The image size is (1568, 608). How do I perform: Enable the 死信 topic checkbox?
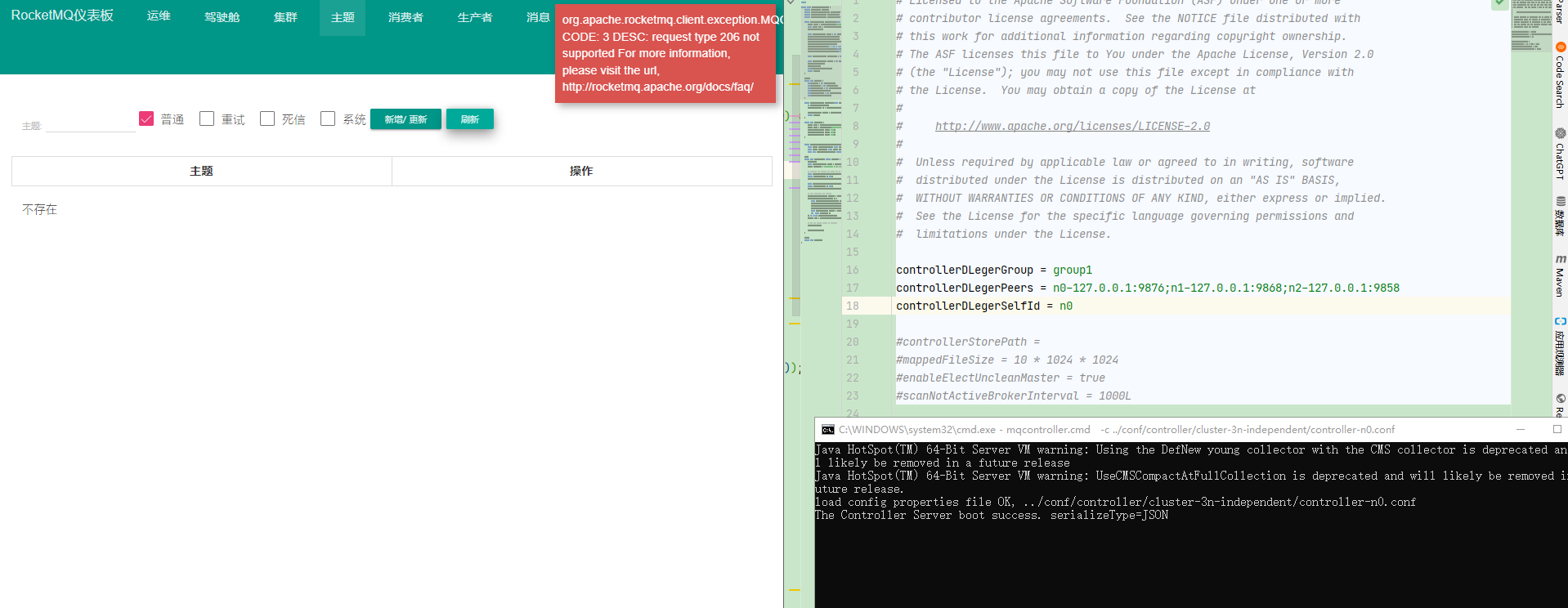point(267,118)
